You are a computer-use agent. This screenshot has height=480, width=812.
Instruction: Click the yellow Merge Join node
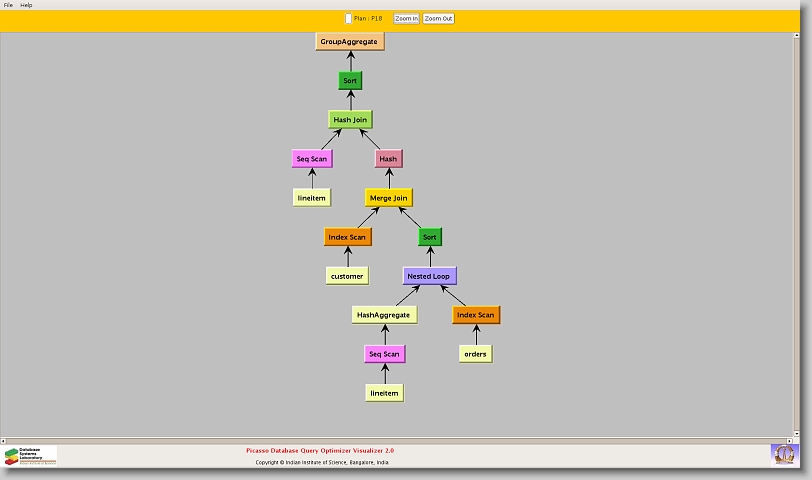[x=388, y=198]
